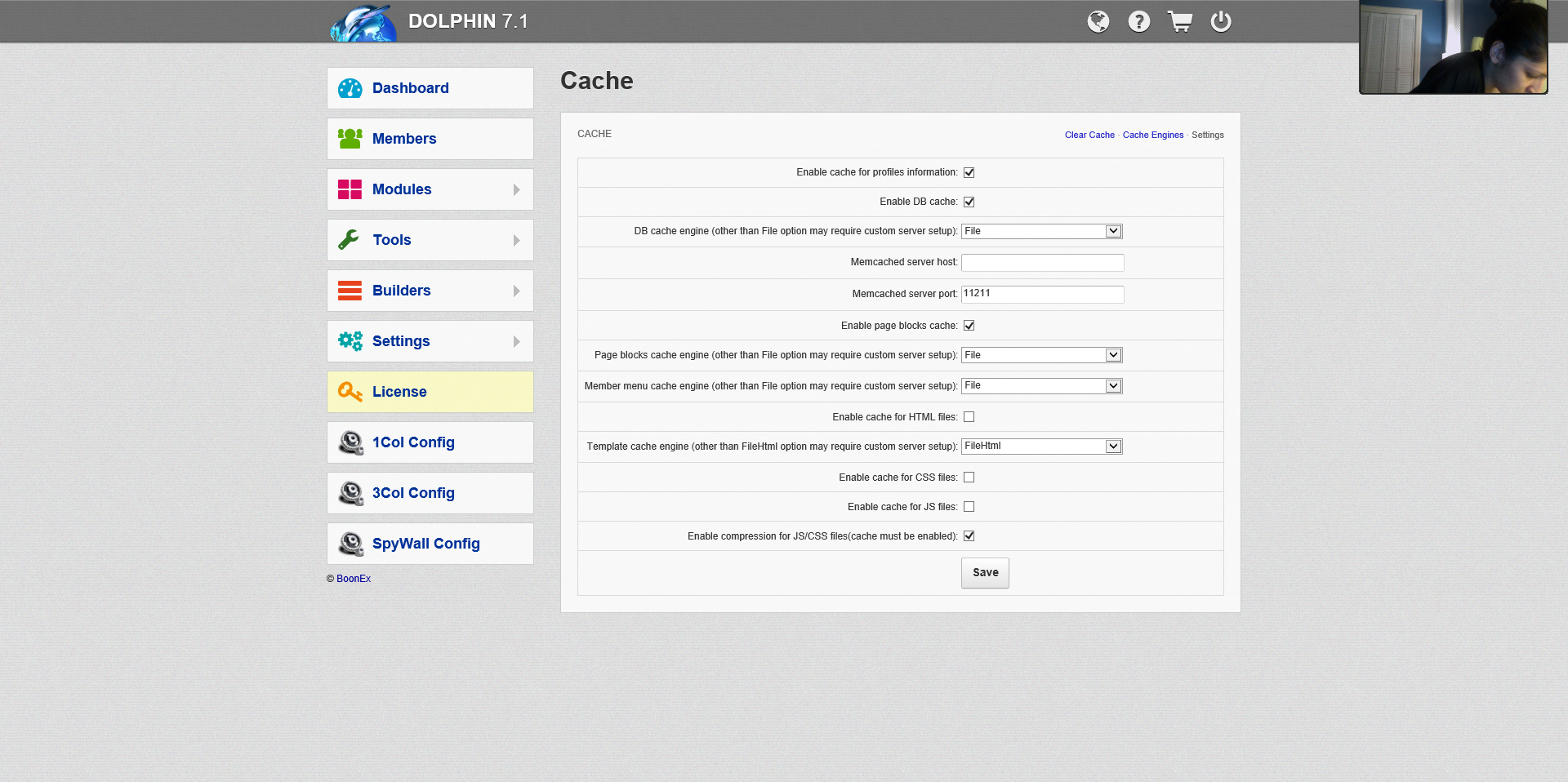
Task: Enable cache for CSS files
Action: [969, 478]
